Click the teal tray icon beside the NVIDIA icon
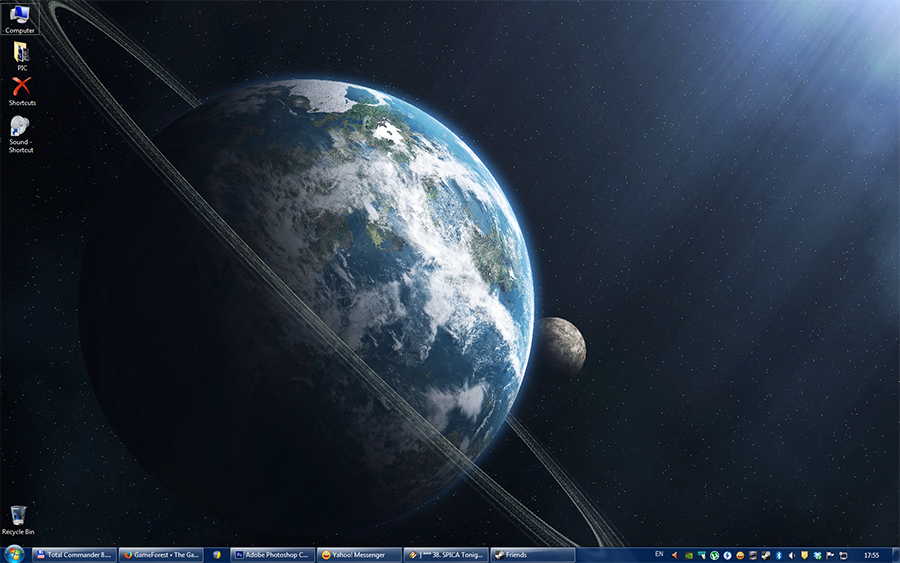The width and height of the screenshot is (900, 563). [x=701, y=556]
